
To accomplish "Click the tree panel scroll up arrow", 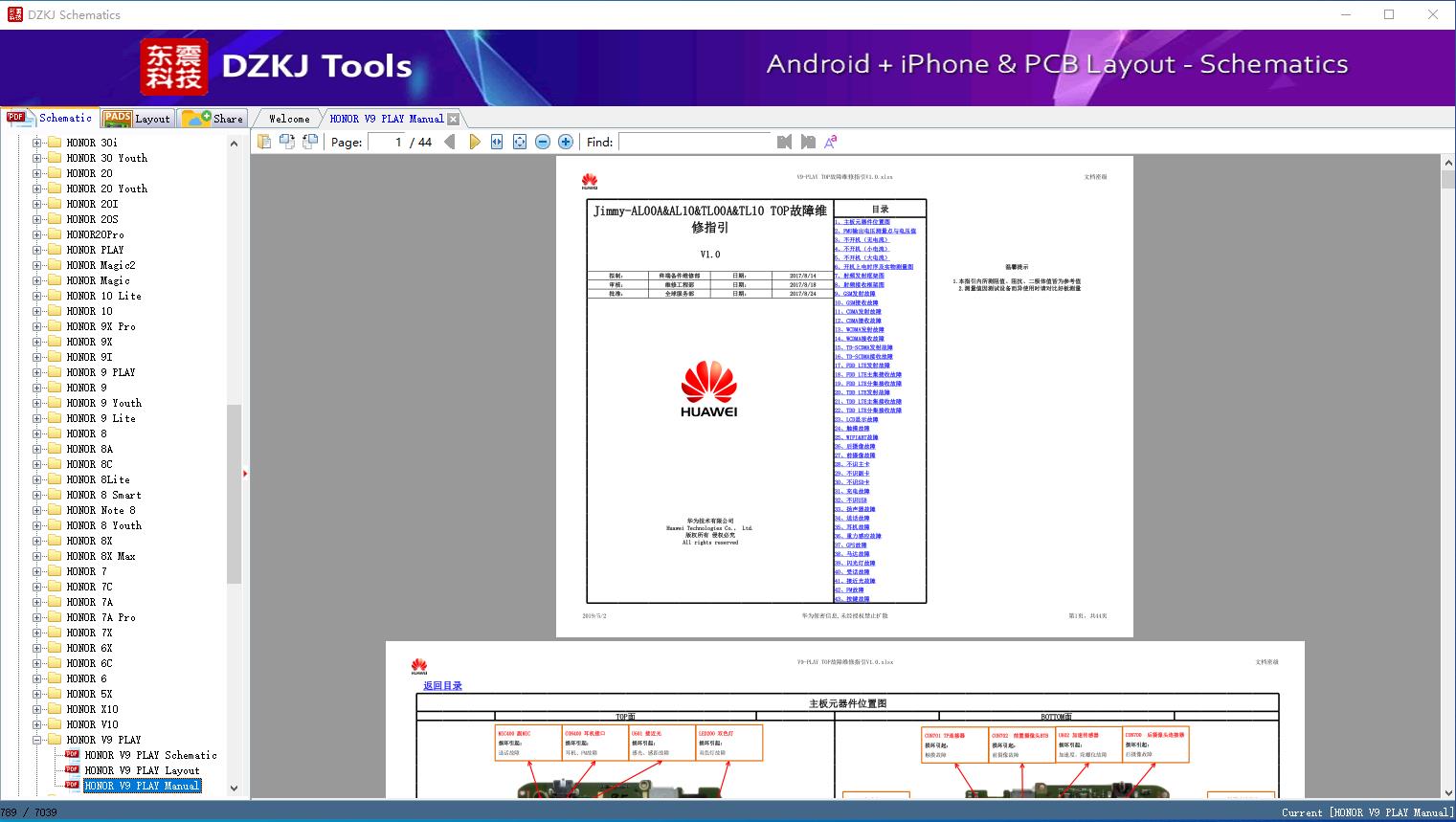I will click(x=234, y=144).
